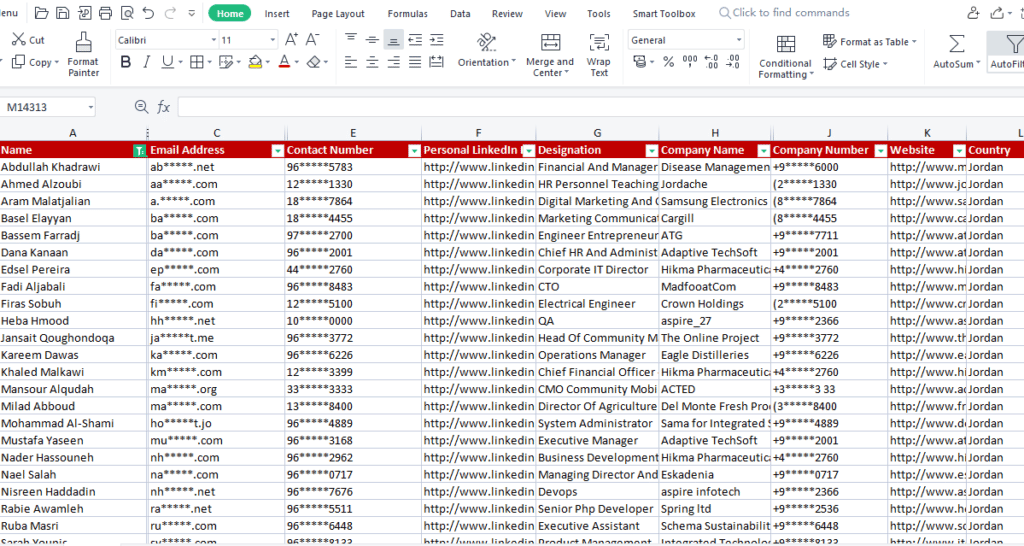Click the Home tab pill
This screenshot has width=1024, height=546.
230,13
